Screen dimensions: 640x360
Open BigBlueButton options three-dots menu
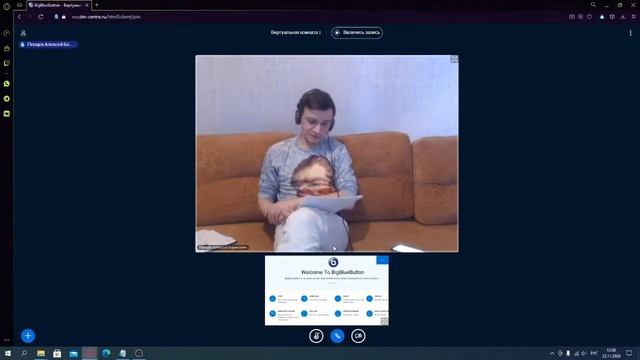[630, 33]
